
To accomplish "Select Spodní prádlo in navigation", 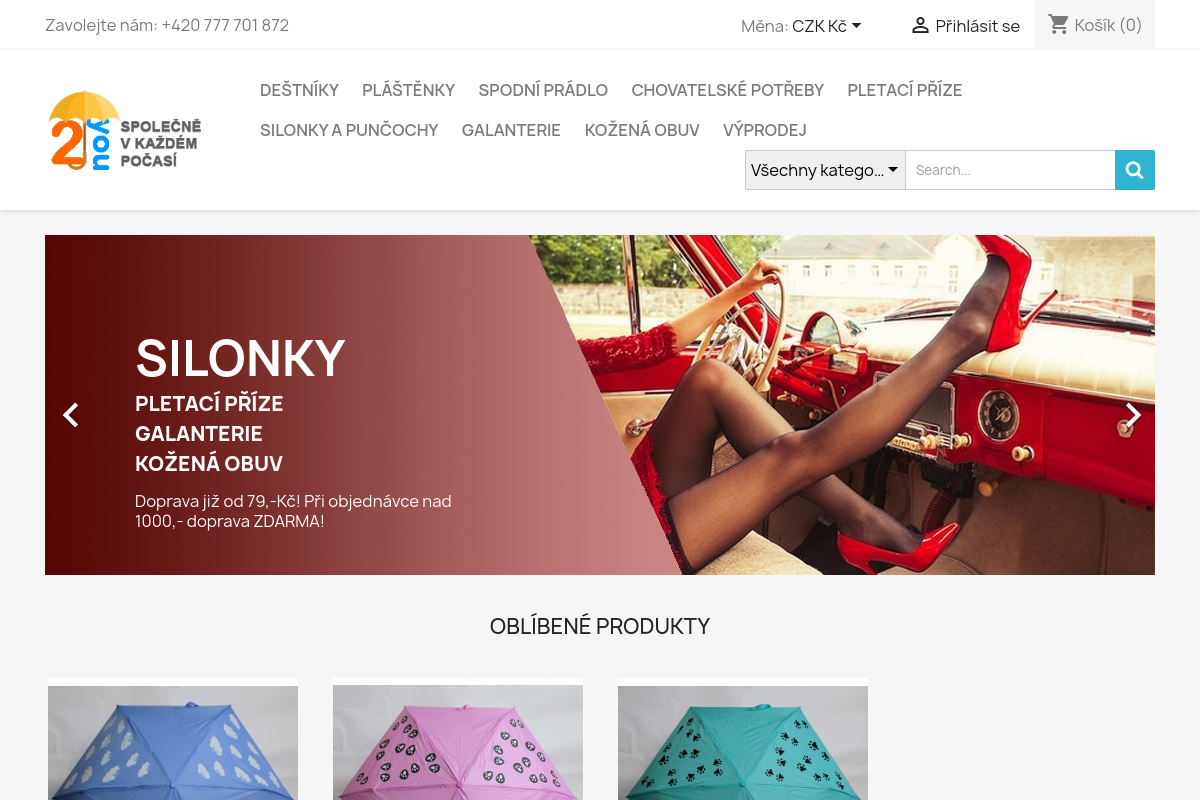I will click(x=543, y=90).
